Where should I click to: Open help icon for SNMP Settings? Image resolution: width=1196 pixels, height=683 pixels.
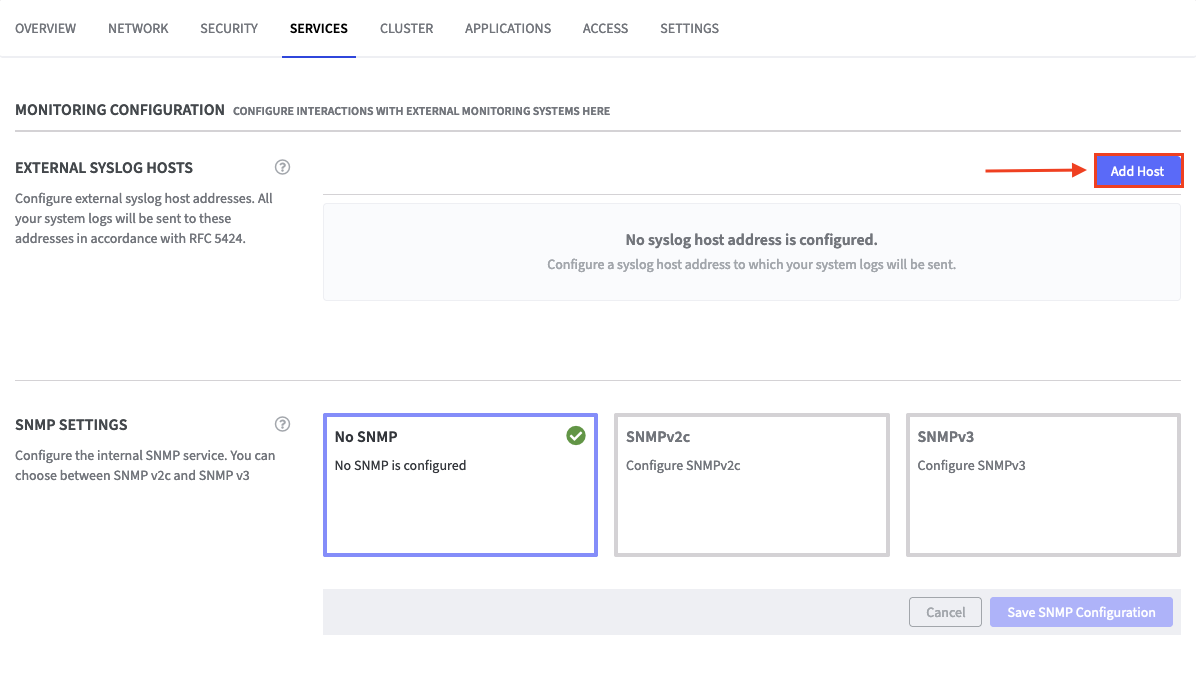coord(282,424)
